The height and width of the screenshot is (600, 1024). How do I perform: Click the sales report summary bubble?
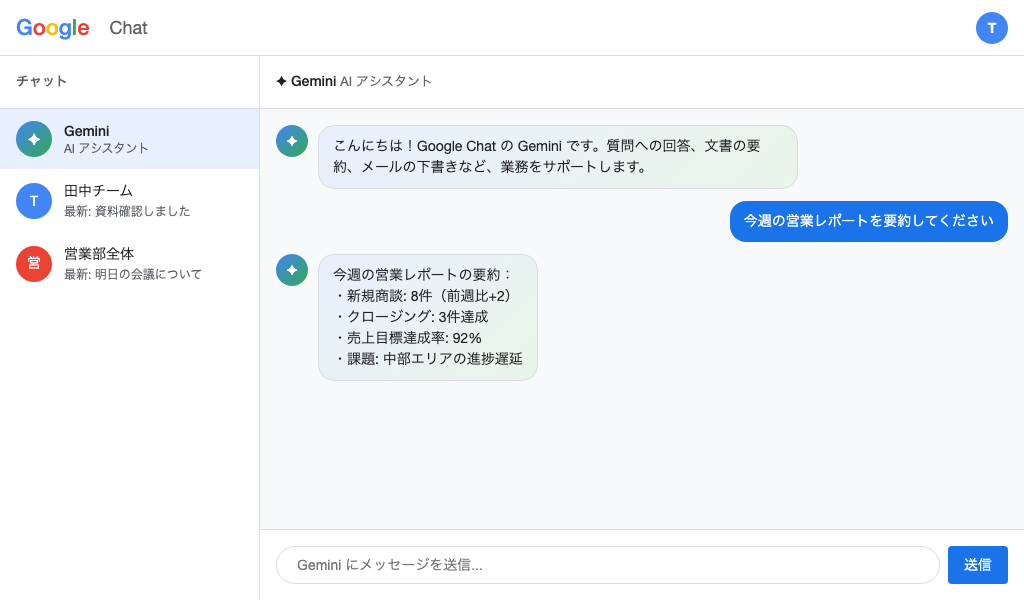tap(427, 317)
